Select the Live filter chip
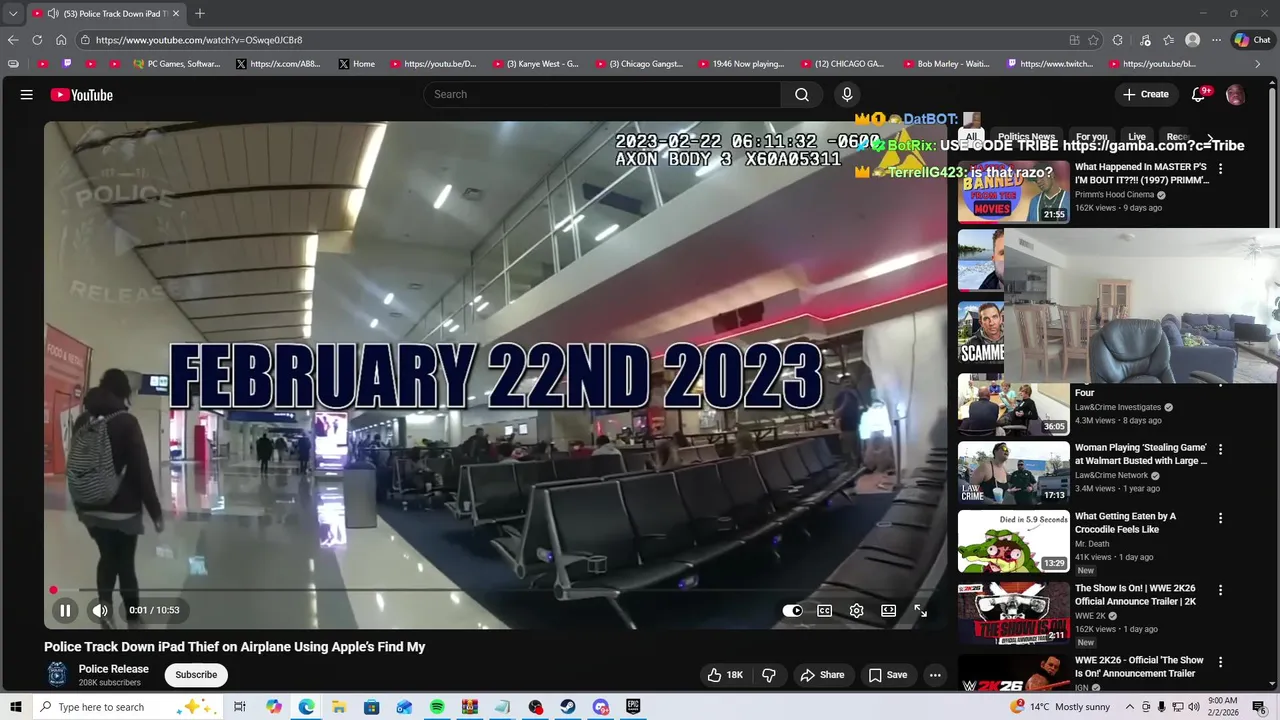This screenshot has height=720, width=1280. click(x=1137, y=137)
